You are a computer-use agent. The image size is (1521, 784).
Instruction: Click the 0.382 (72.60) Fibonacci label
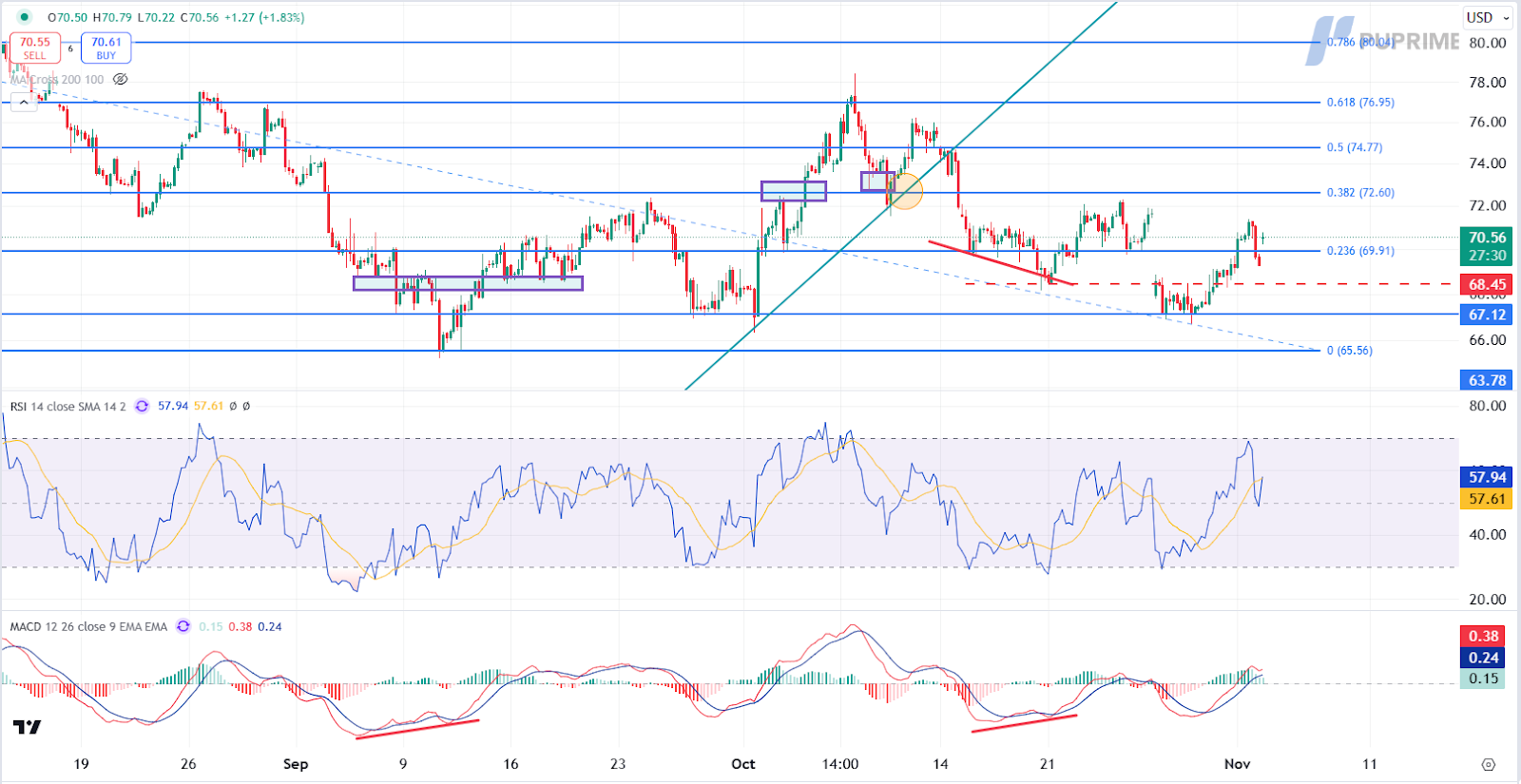click(x=1360, y=192)
